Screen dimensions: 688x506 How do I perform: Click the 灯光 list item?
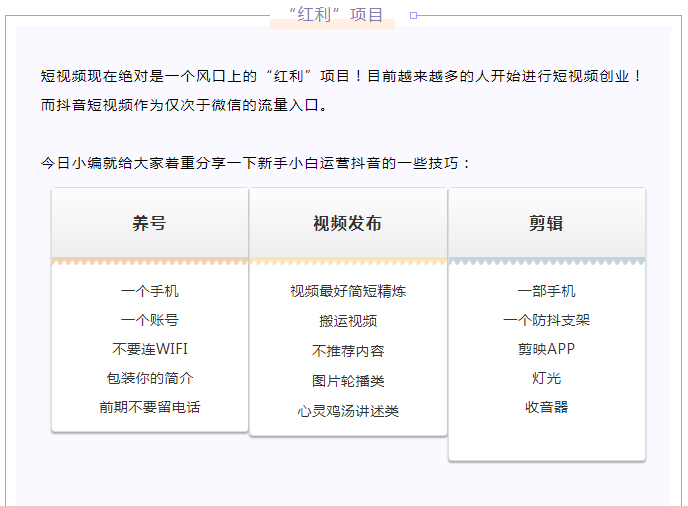point(546,378)
